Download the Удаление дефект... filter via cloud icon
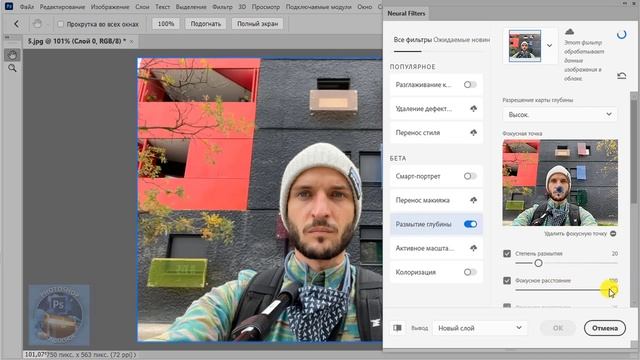This screenshot has height=360, width=640. click(473, 109)
